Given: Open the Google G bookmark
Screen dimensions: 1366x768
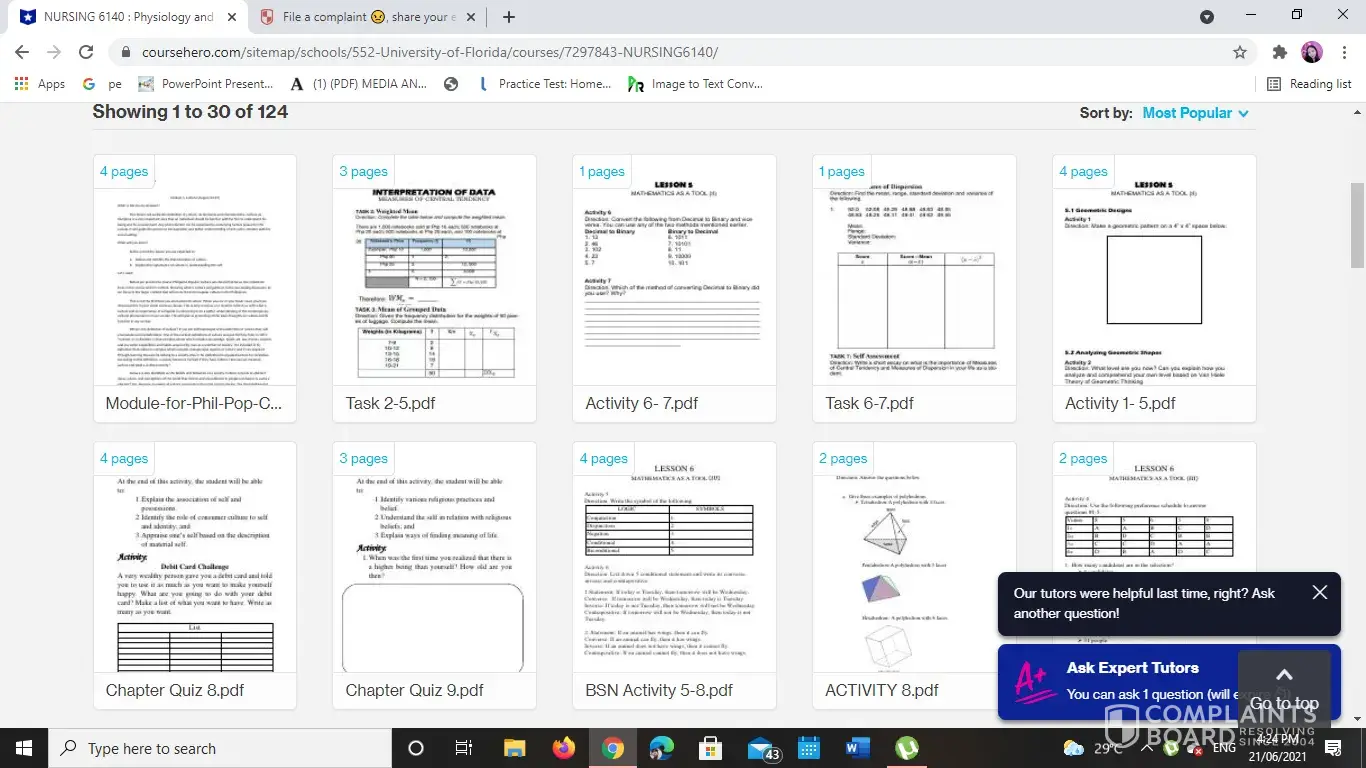Looking at the screenshot, I should coord(89,84).
